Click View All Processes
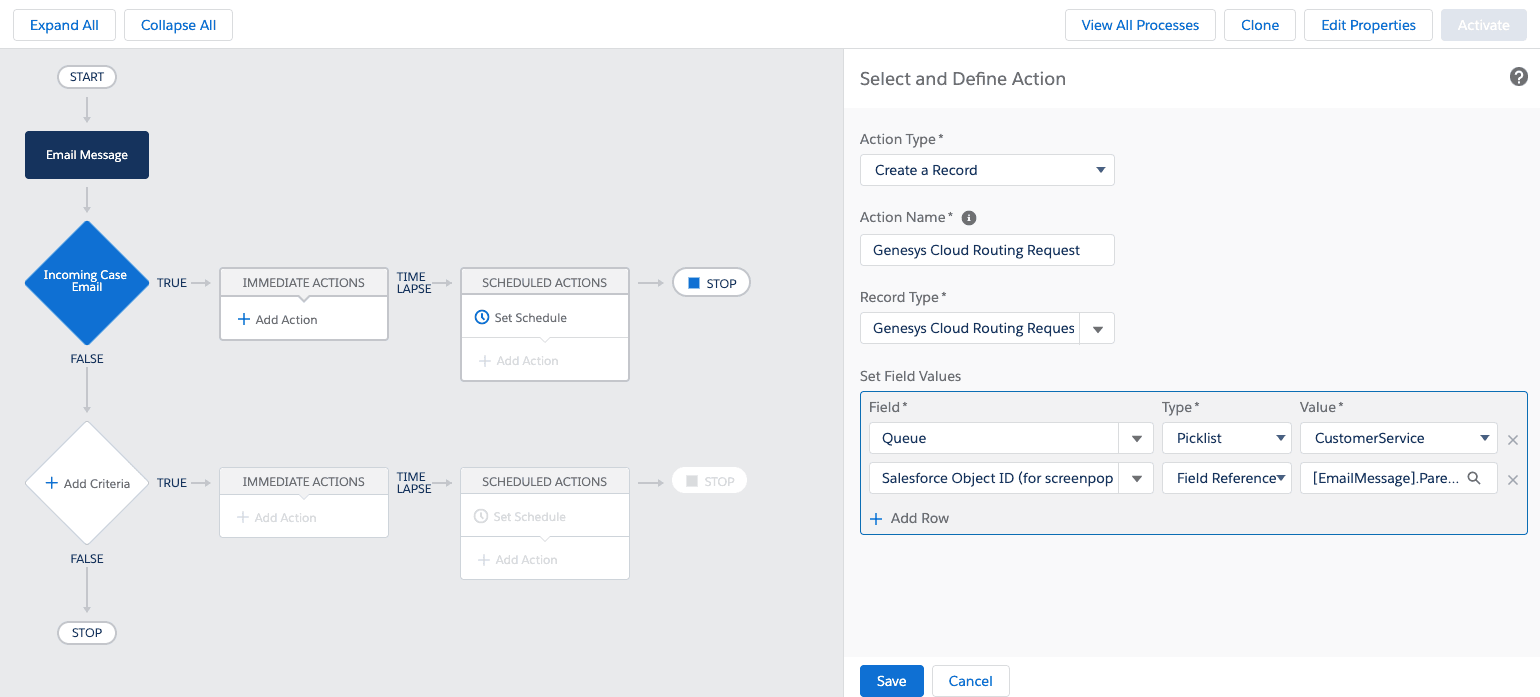This screenshot has width=1540, height=697. click(1140, 25)
